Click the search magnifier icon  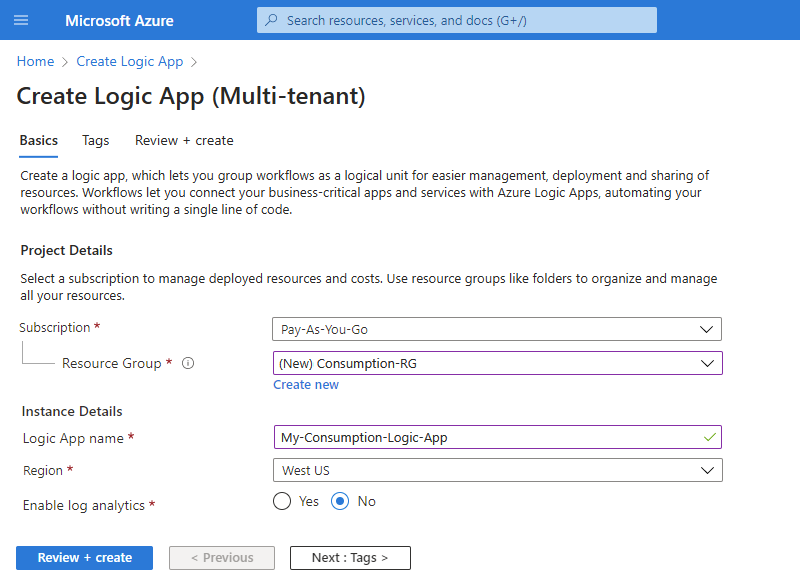coord(268,20)
